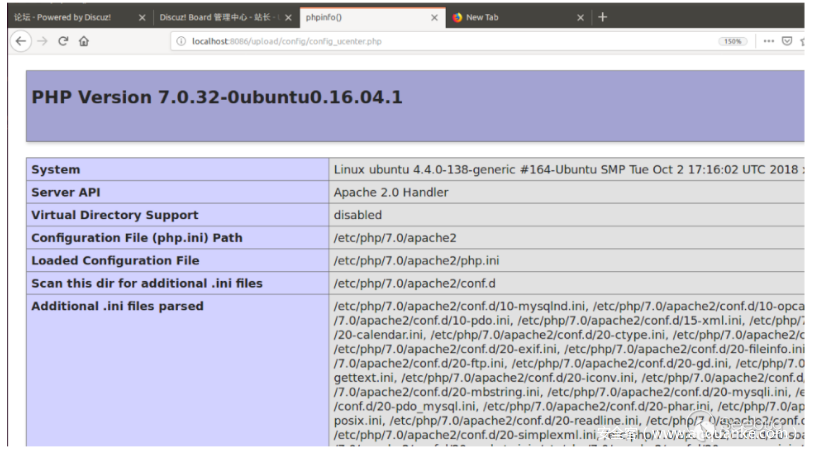Click the PHP Version 7.0.32 header
Viewport: 813px width, 452px height.
point(217,97)
